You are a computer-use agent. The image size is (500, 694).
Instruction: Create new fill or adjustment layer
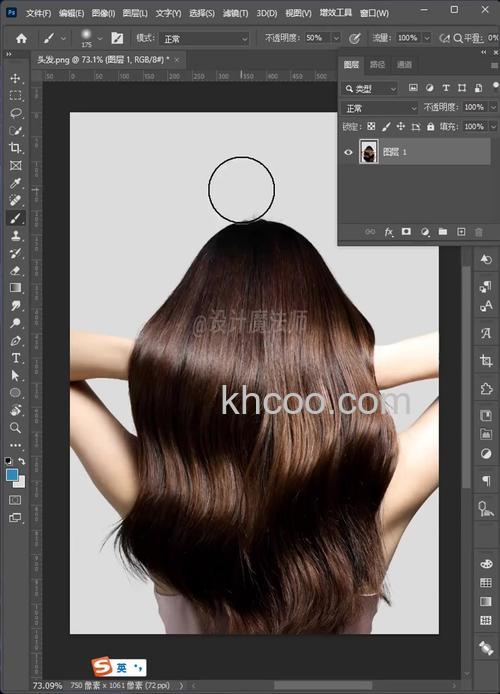425,232
